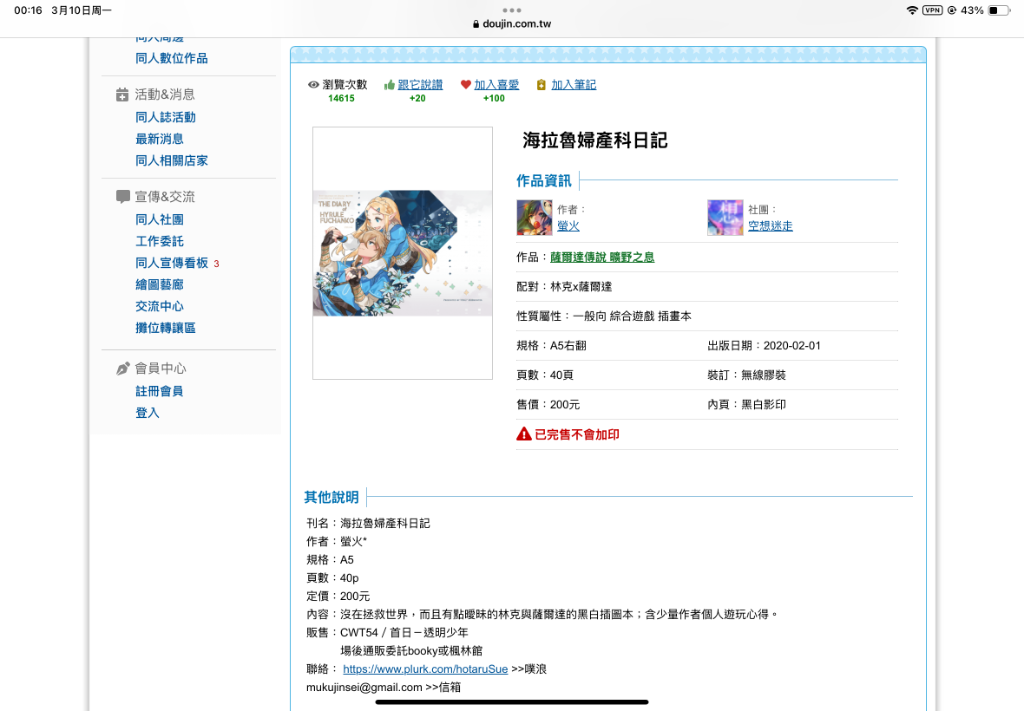Open circle 空想迷走 avatar image
This screenshot has height=711, width=1024.
coord(725,217)
